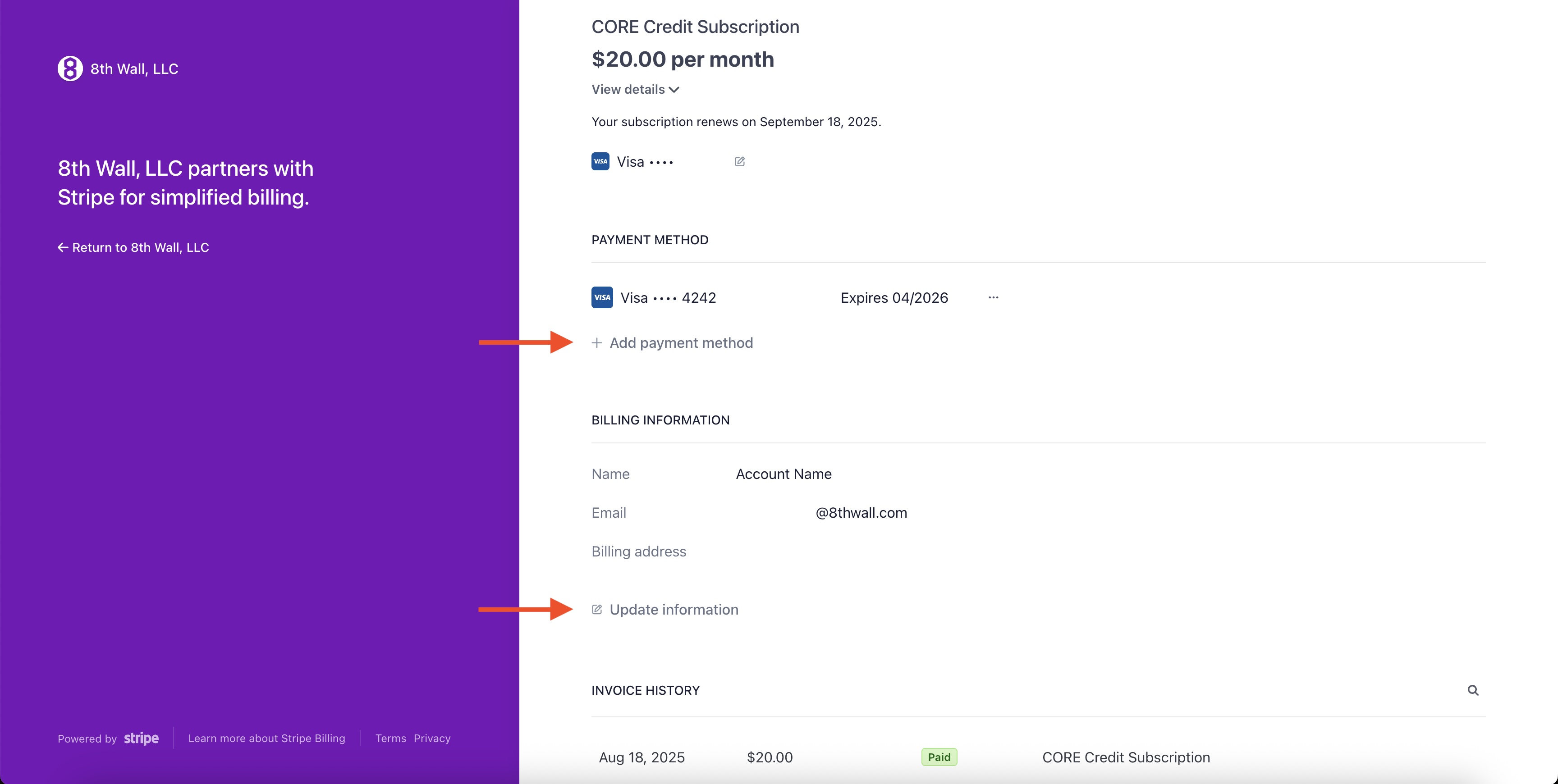This screenshot has height=784, width=1558.
Task: Click the plus icon beside Add payment method
Action: [x=596, y=342]
